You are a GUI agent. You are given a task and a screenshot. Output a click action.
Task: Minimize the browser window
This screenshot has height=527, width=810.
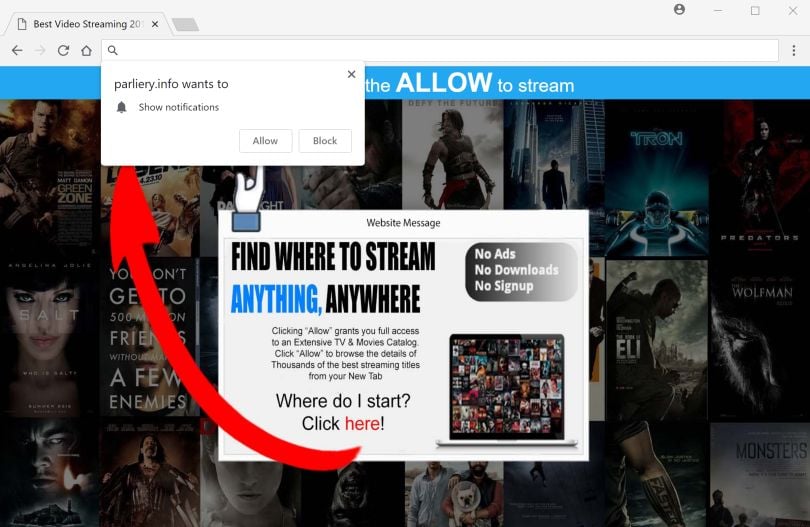coord(718,10)
